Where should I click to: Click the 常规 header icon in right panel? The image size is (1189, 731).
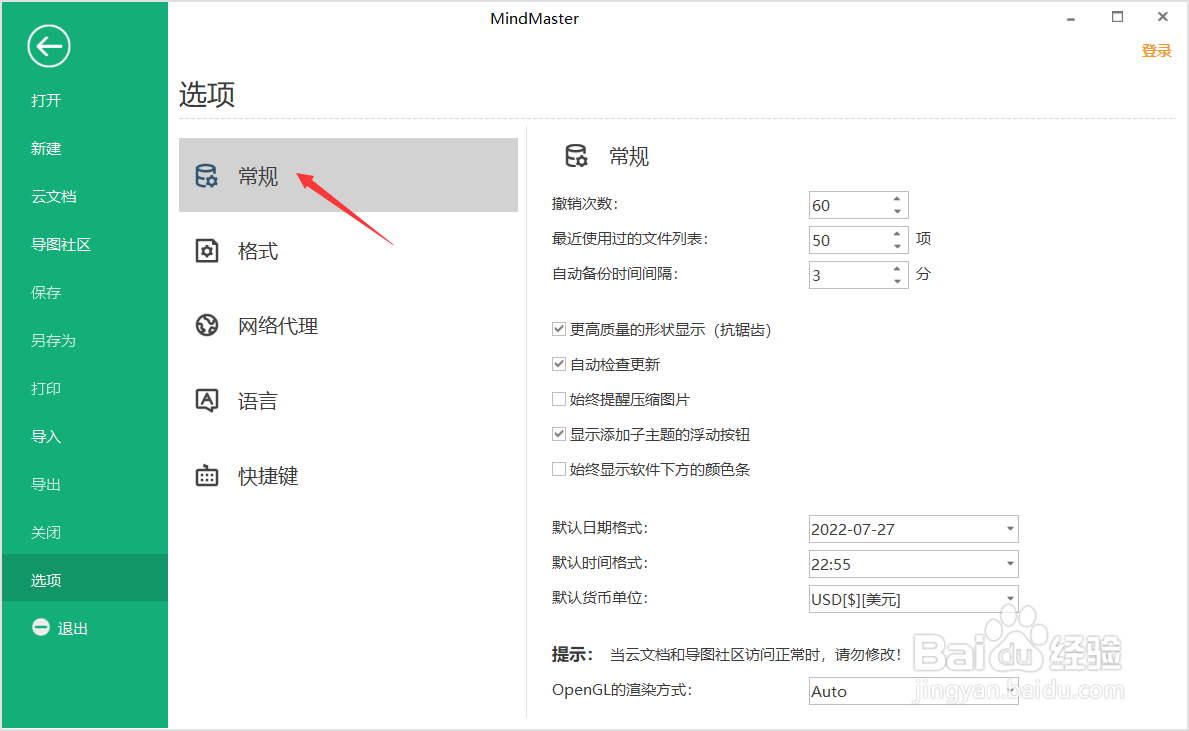[576, 155]
